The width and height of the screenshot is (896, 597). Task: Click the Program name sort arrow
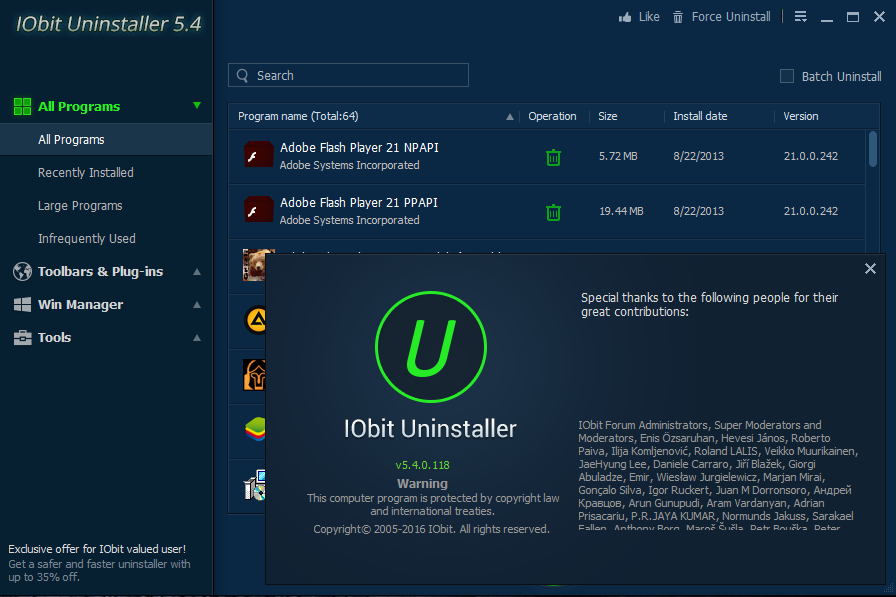510,117
